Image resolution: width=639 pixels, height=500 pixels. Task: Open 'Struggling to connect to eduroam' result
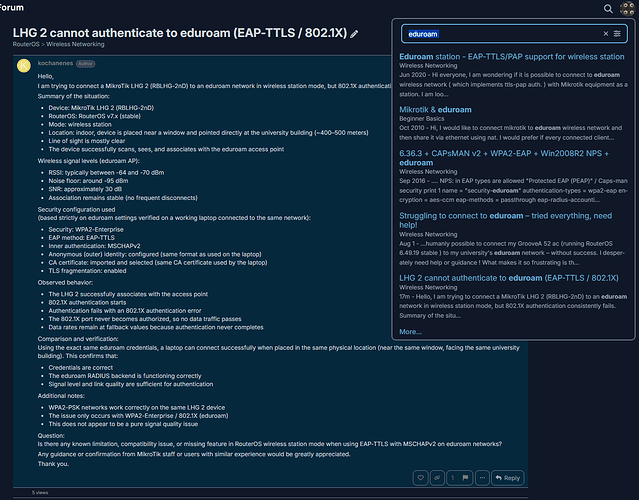coord(505,220)
